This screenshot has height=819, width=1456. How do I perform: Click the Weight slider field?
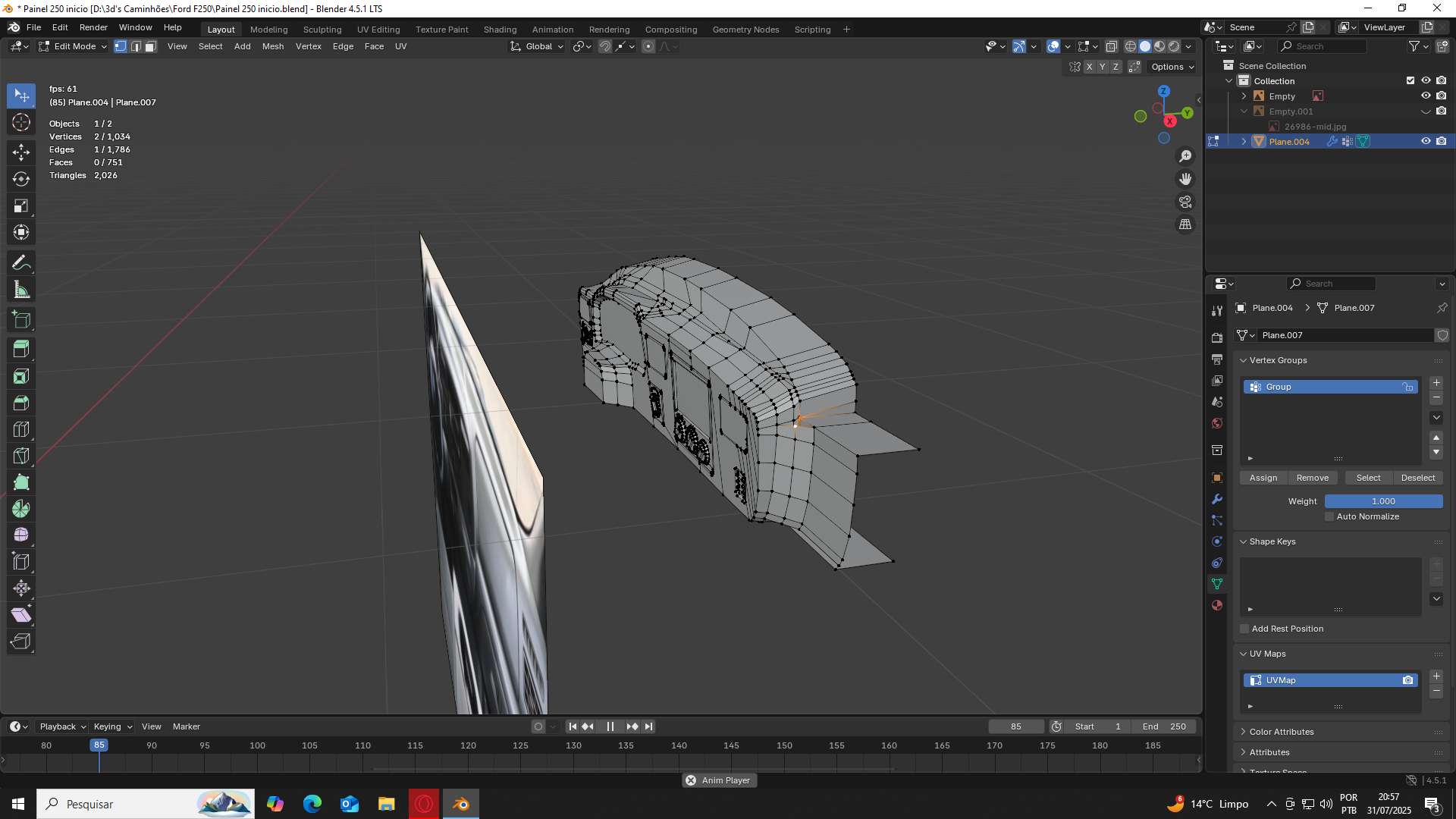(x=1382, y=501)
